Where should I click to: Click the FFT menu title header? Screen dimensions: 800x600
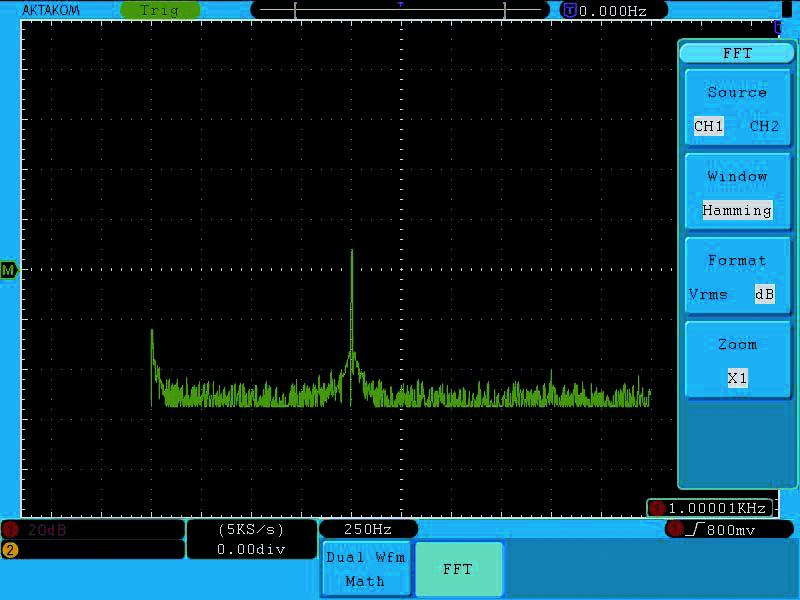737,53
